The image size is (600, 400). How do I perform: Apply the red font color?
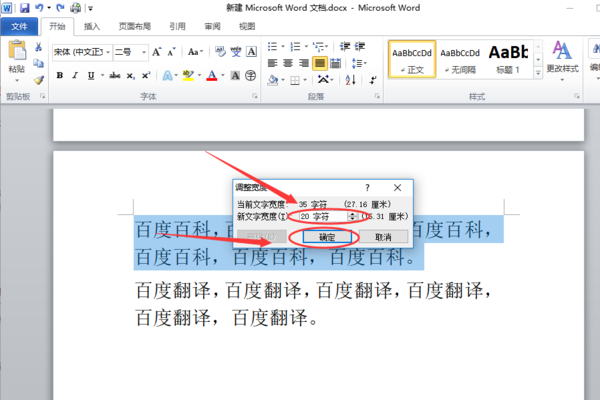click(x=212, y=75)
